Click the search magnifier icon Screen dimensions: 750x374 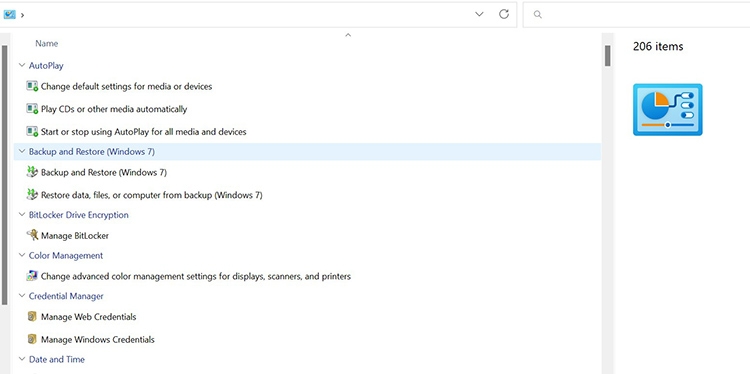click(x=538, y=15)
